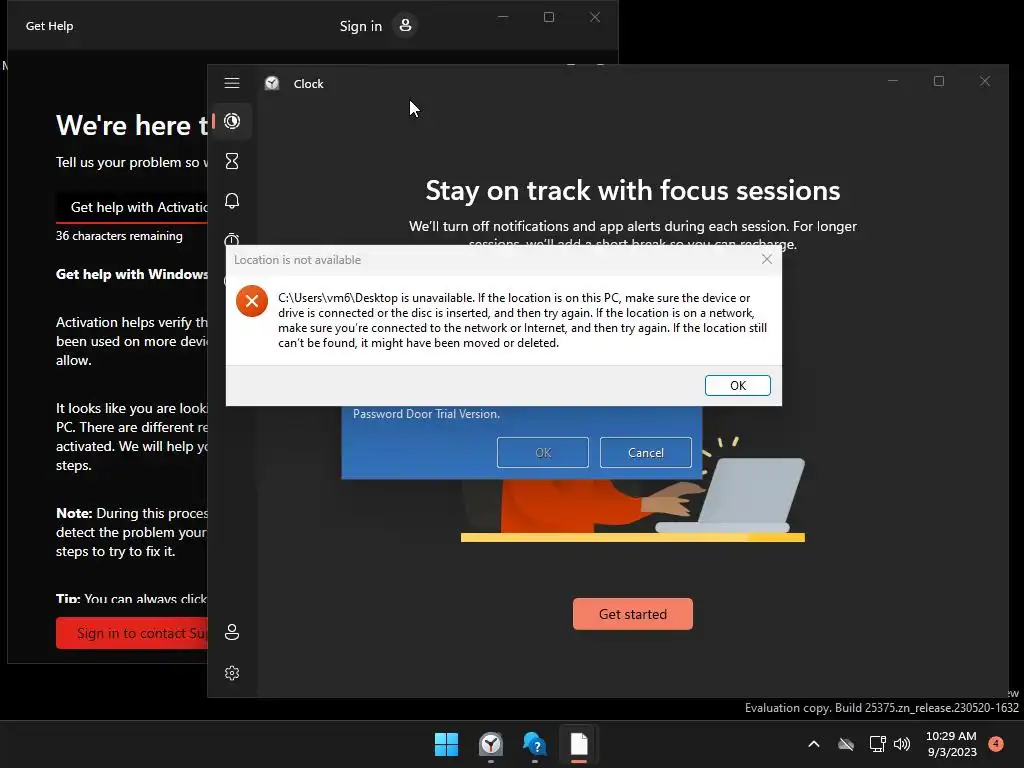Maximize the Get Help window
Screen dimensions: 1024x768
[x=549, y=17]
